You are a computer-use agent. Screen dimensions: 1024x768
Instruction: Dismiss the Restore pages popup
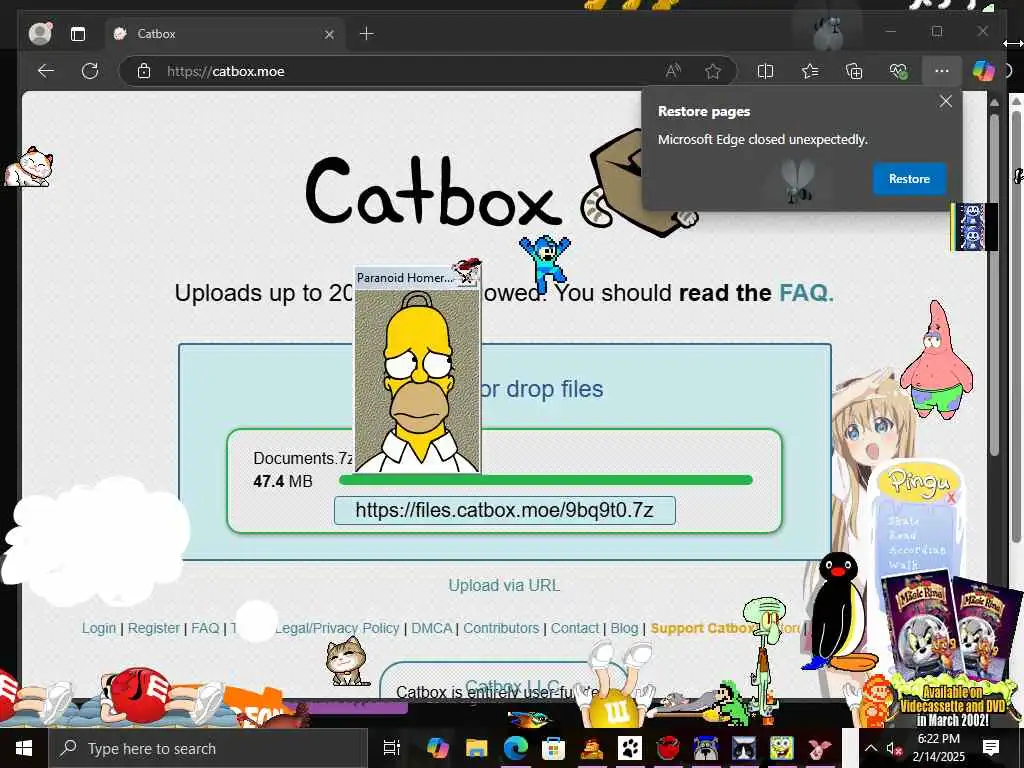[945, 101]
